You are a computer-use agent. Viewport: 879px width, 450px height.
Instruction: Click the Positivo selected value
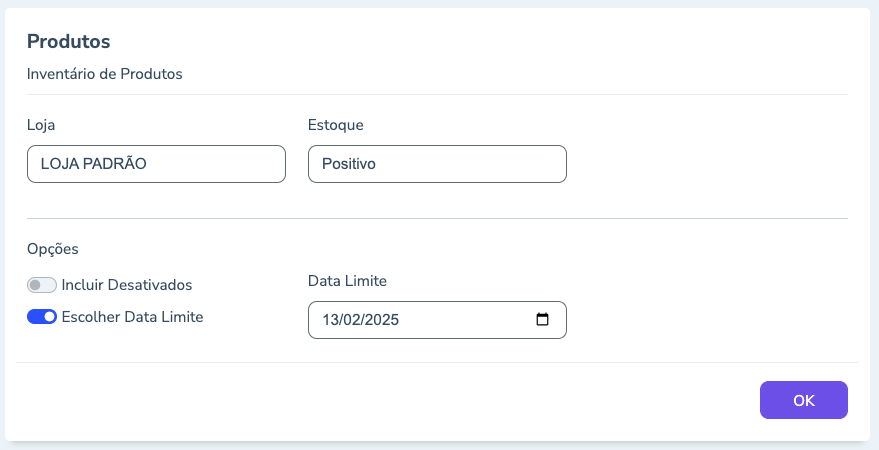[x=348, y=164]
